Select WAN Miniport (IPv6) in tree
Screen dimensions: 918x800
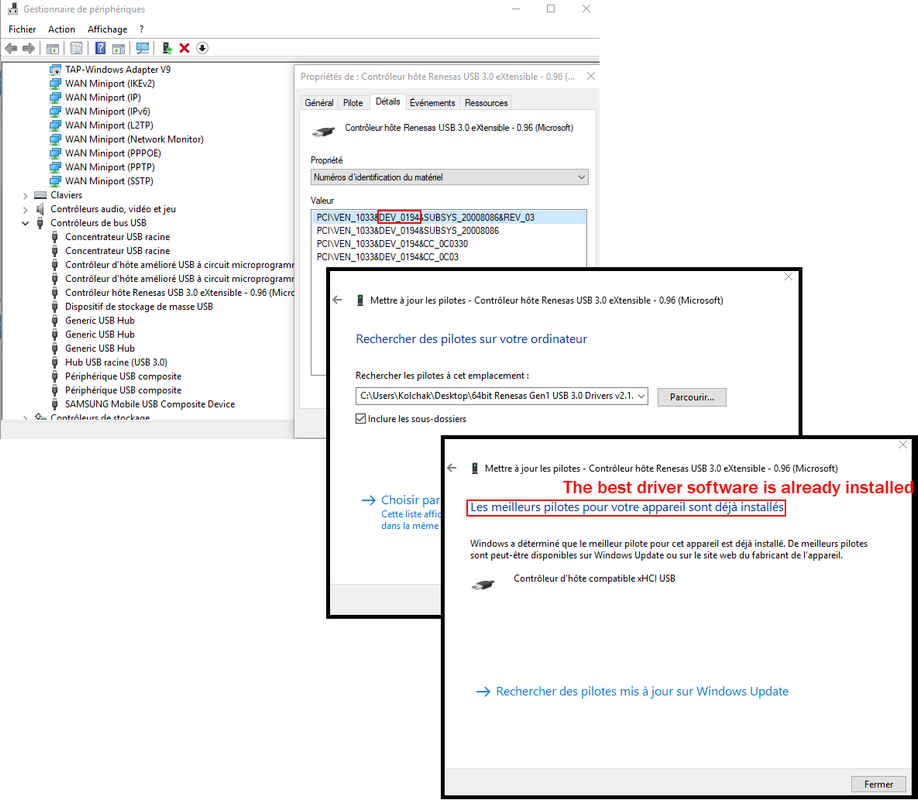pos(108,111)
